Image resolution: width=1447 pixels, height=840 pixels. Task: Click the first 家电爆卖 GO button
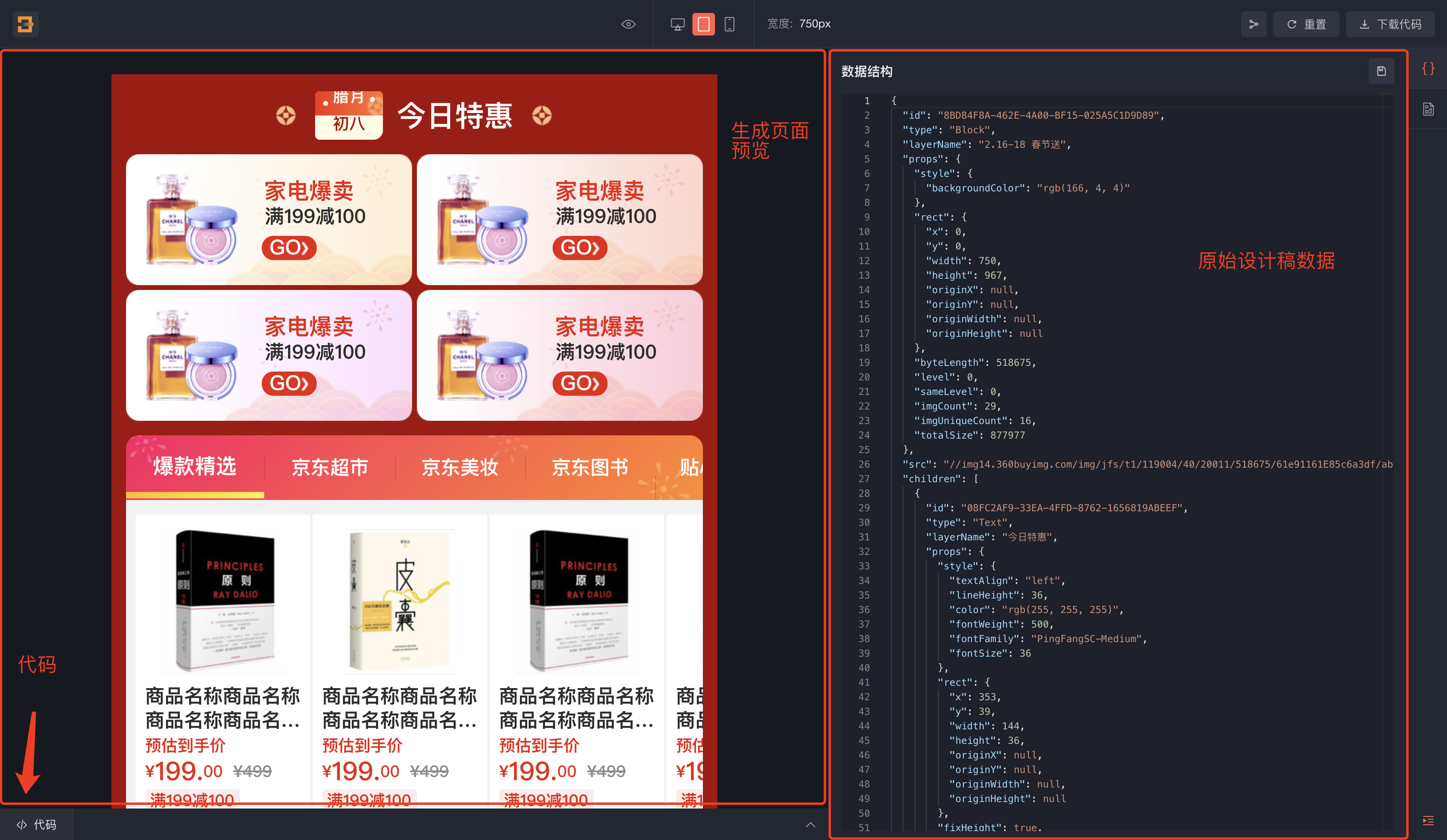(289, 248)
